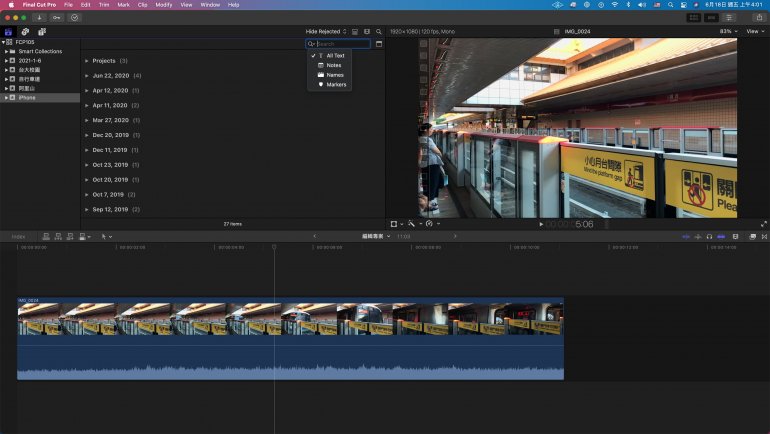Toggle the Inspector panel button
Image resolution: width=770 pixels, height=434 pixels.
[729, 17]
